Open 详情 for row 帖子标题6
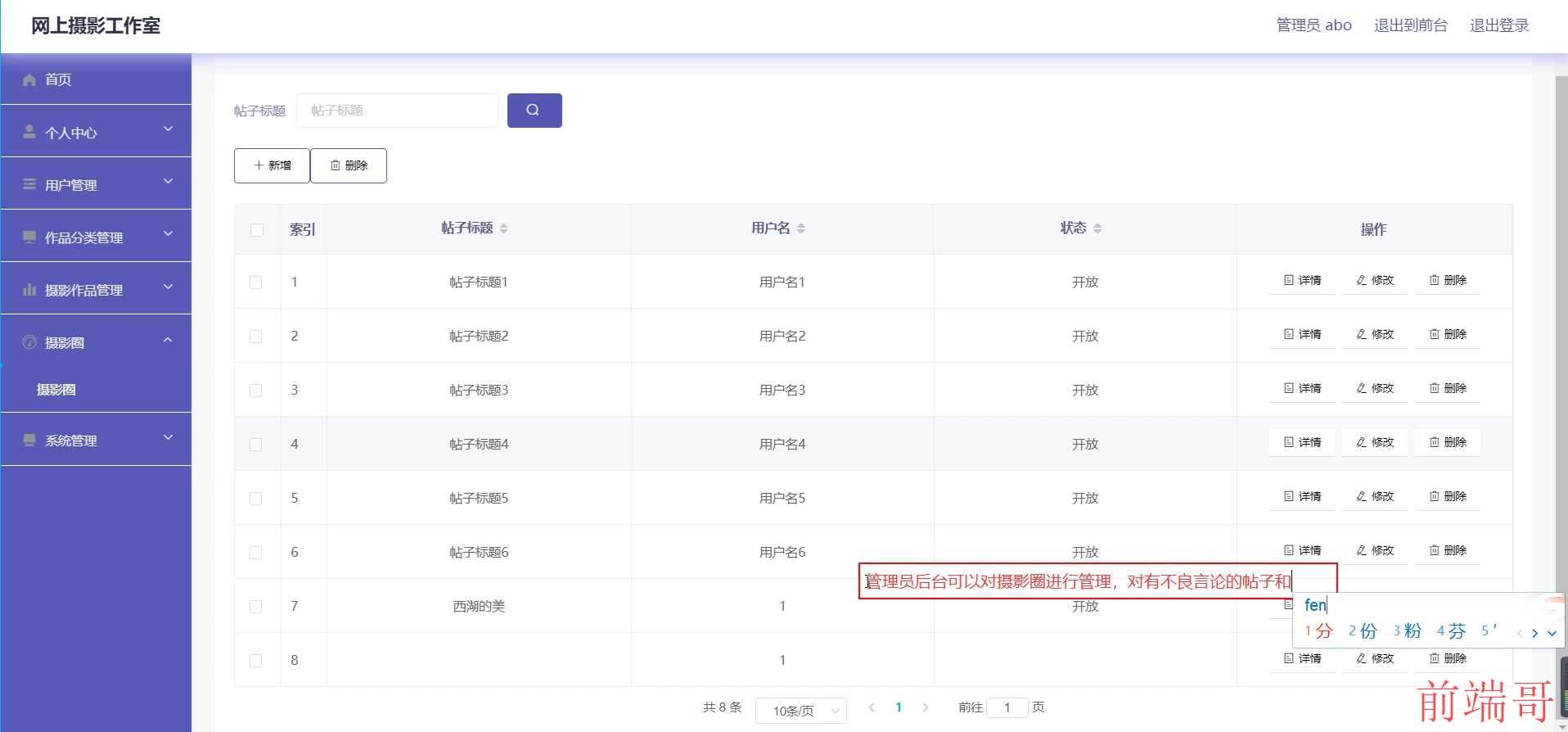Image resolution: width=1568 pixels, height=732 pixels. click(1302, 550)
